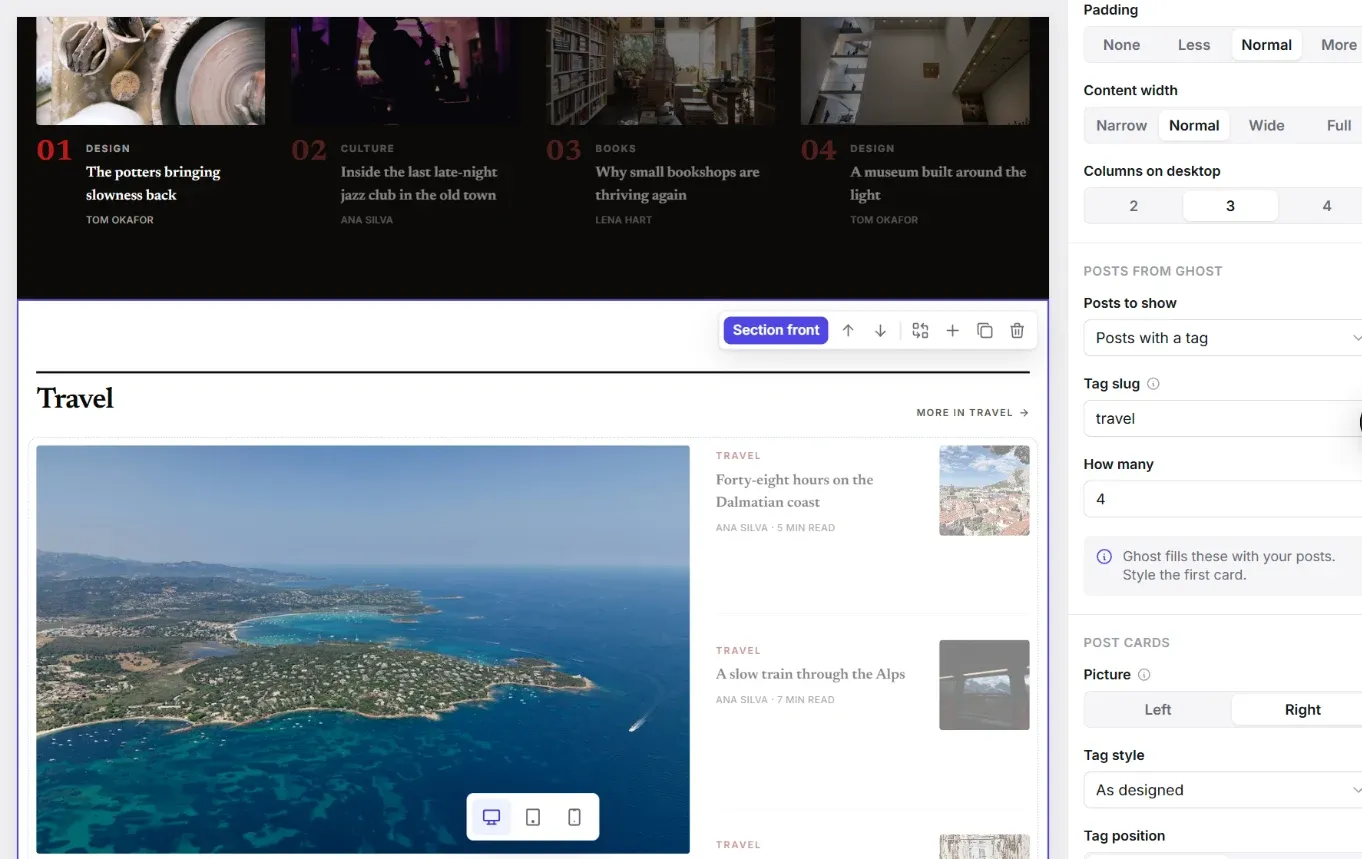Set desktop columns to 2
The image size is (1362, 859).
click(1133, 206)
